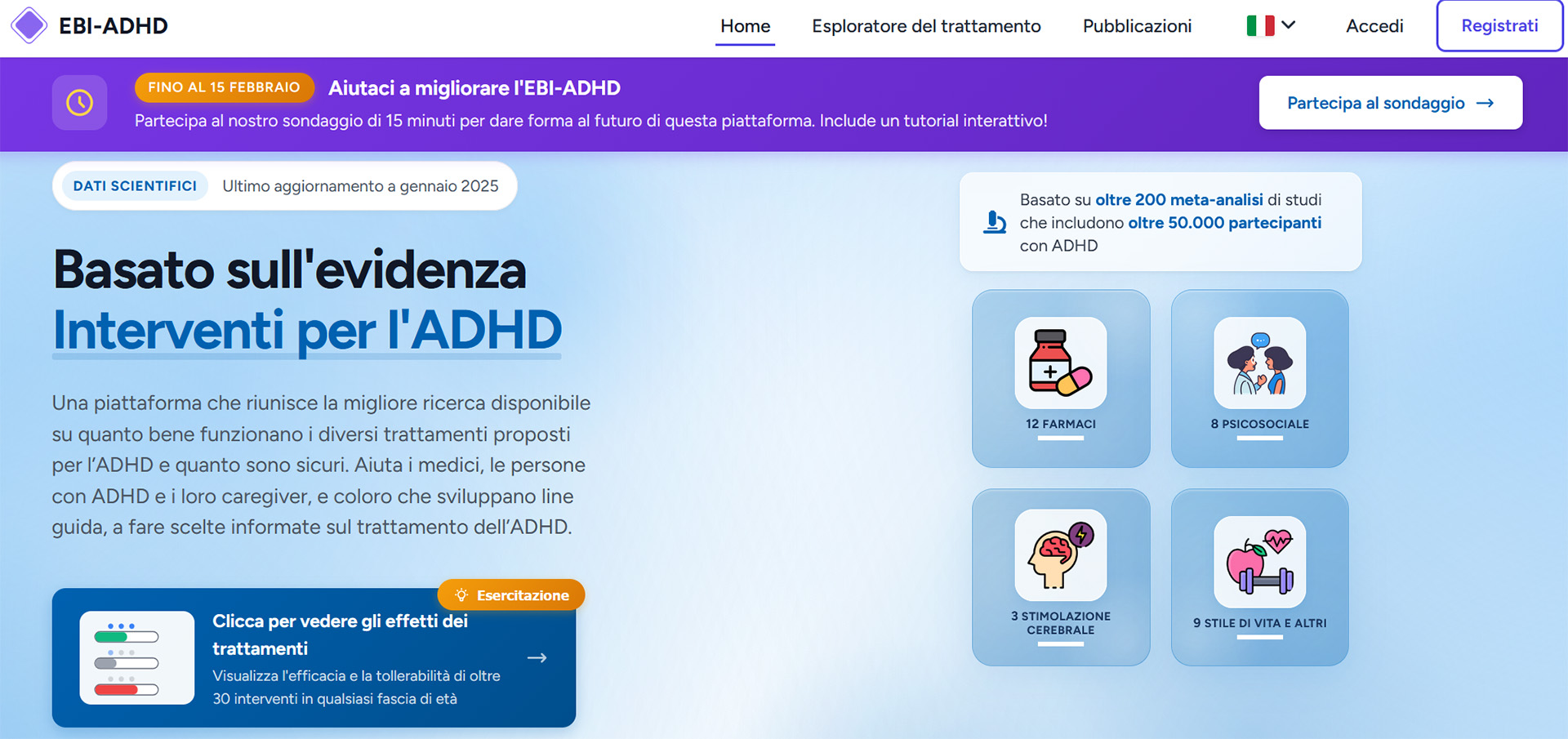
Task: Click the 'FINO AL 15 FEBBRAIO' orange badge
Action: 224,87
